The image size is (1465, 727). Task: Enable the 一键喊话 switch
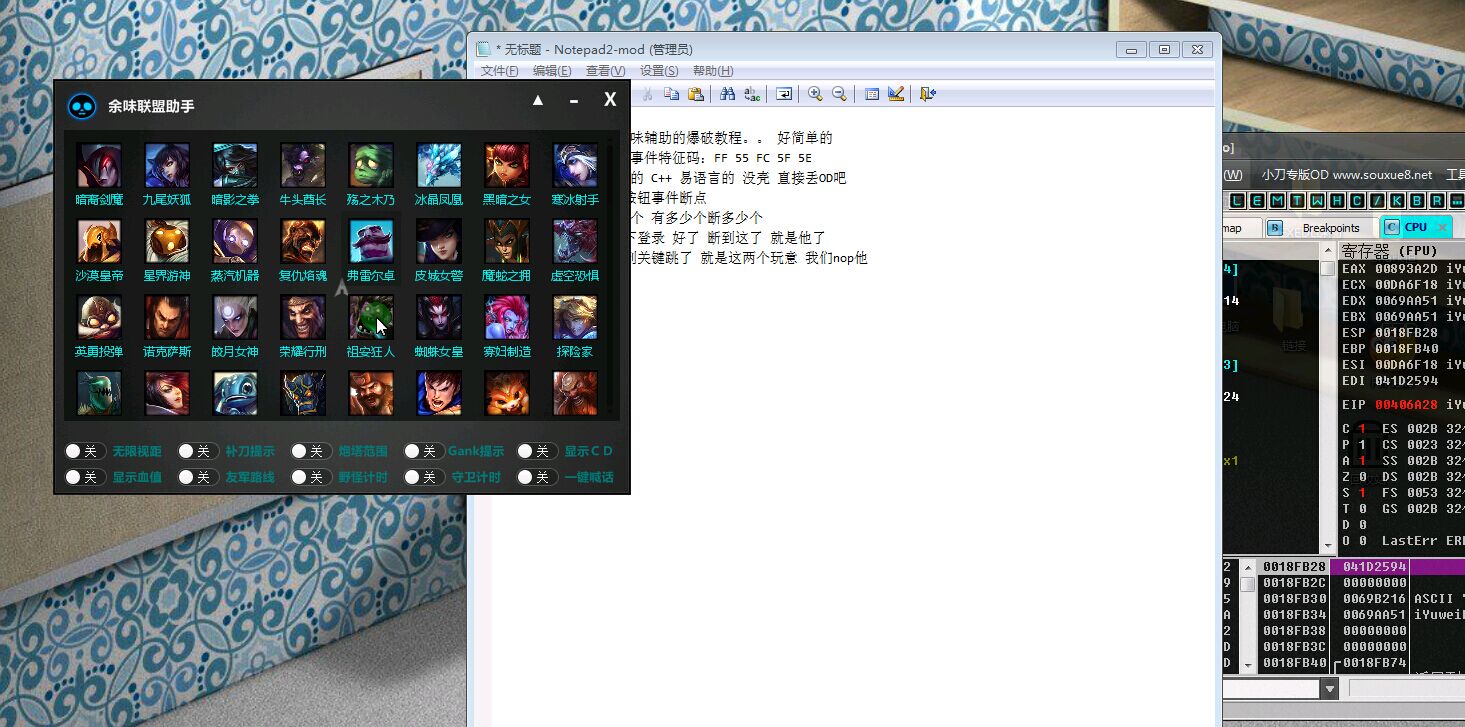537,477
